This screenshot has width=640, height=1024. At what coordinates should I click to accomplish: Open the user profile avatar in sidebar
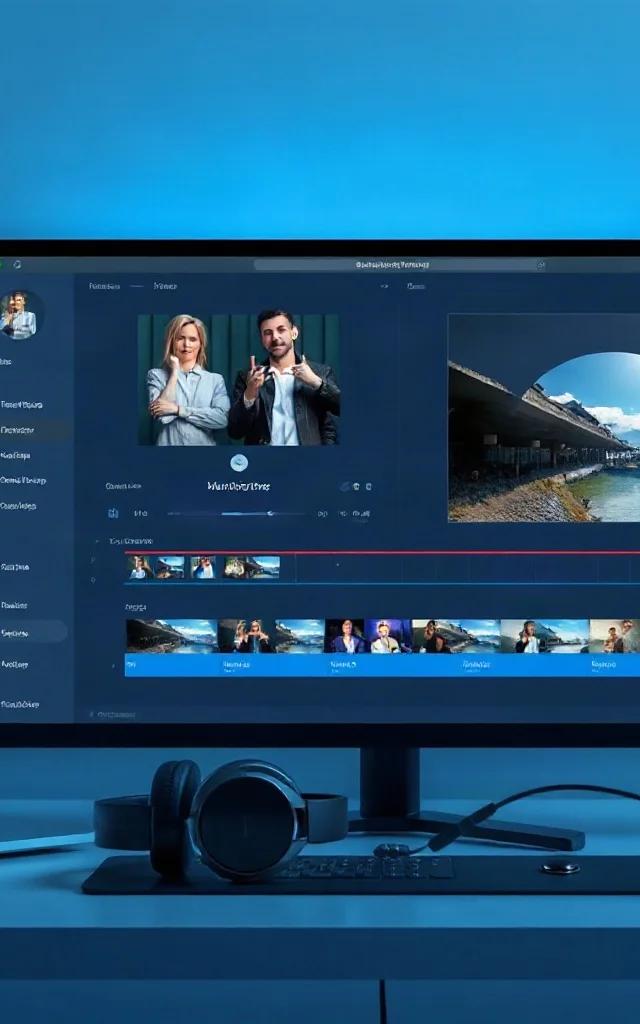[x=21, y=315]
